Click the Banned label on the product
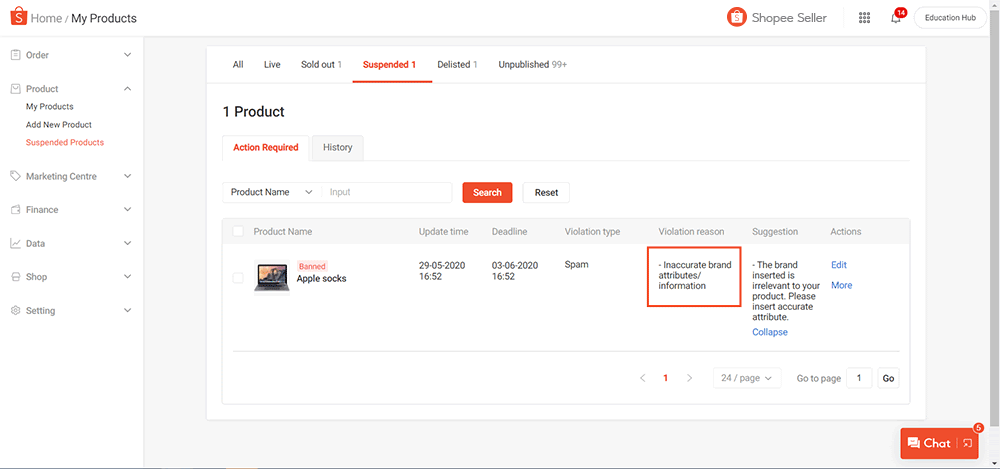Viewport: 1000px width, 469px height. tap(312, 266)
